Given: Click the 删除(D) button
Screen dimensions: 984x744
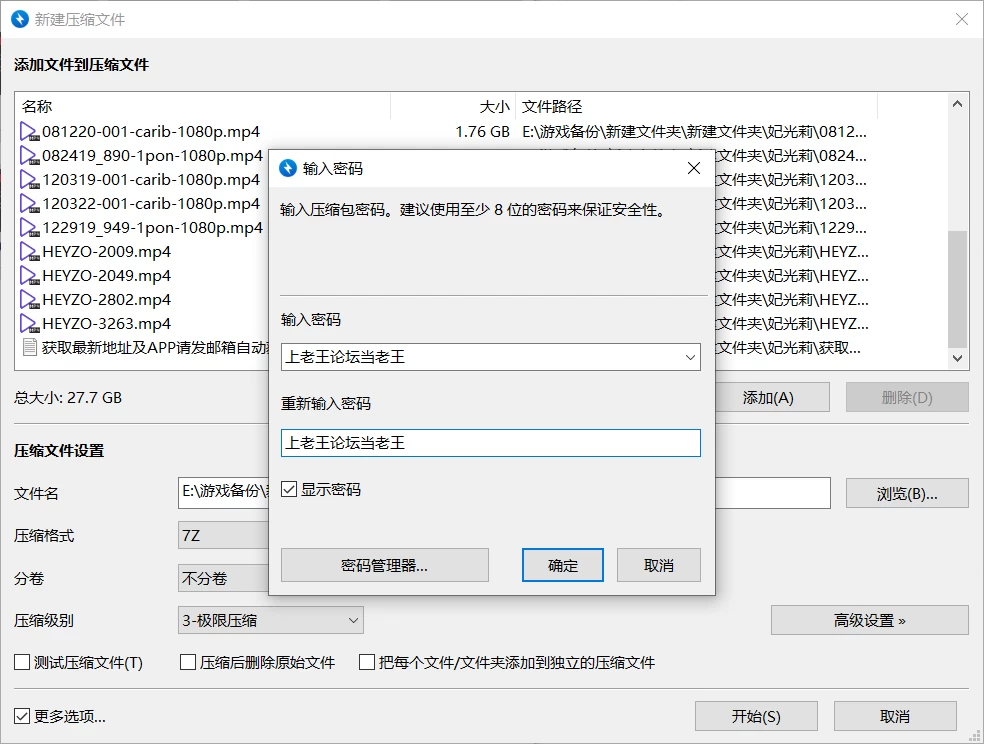Looking at the screenshot, I should point(907,398).
